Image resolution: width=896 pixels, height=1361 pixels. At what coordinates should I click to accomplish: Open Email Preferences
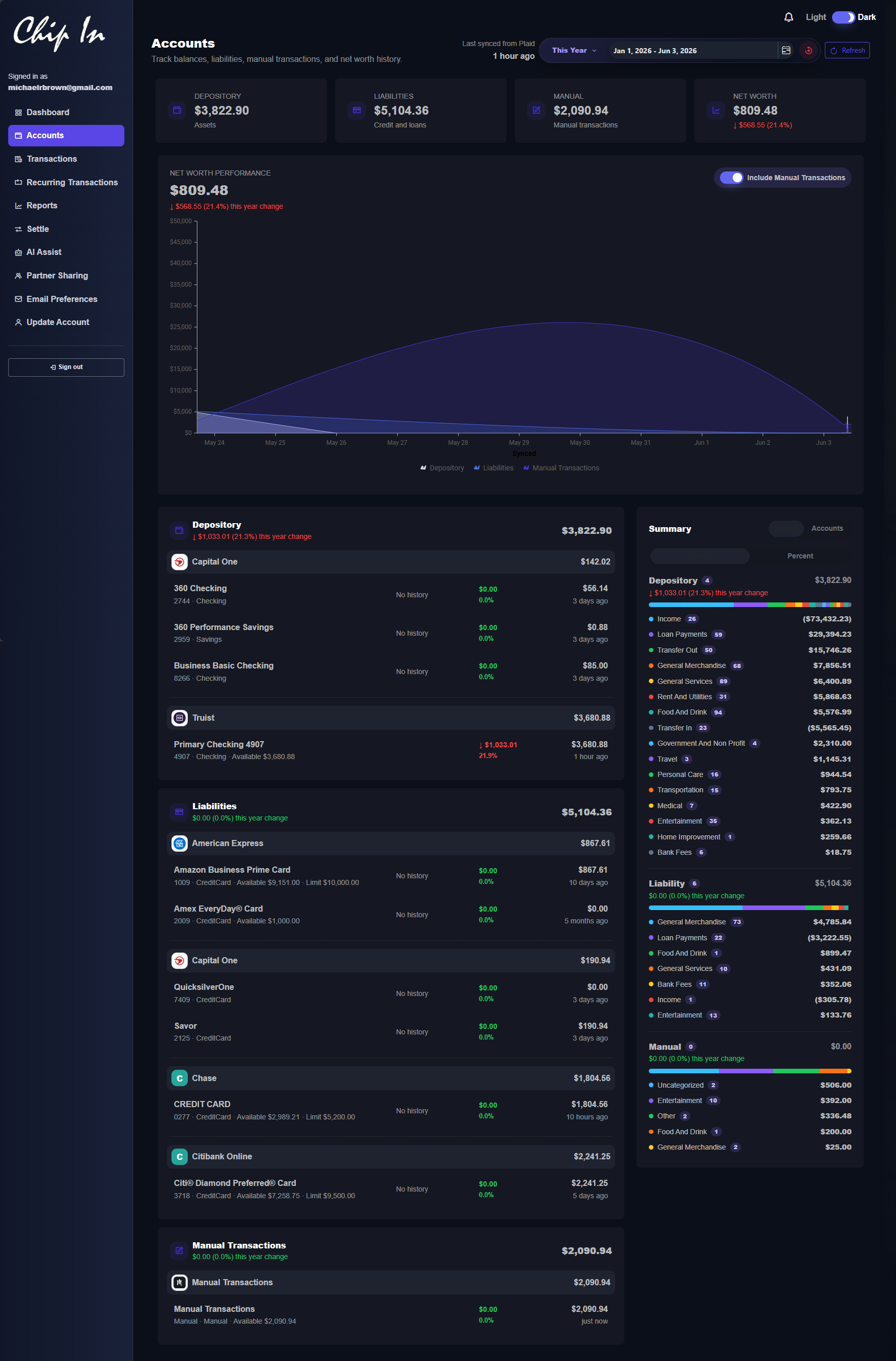(x=66, y=299)
